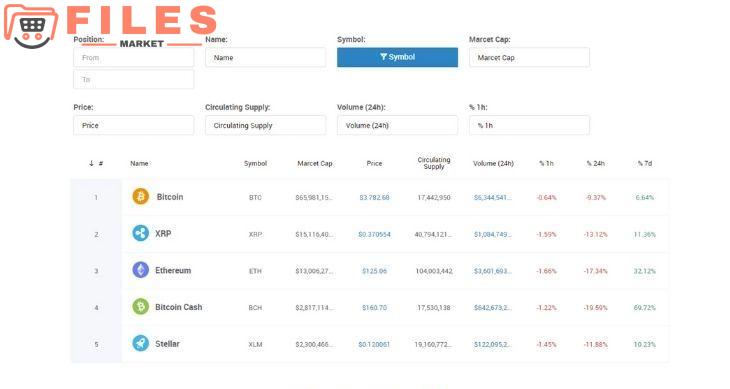Click the Name filter text box
The image size is (730, 389).
tap(265, 57)
